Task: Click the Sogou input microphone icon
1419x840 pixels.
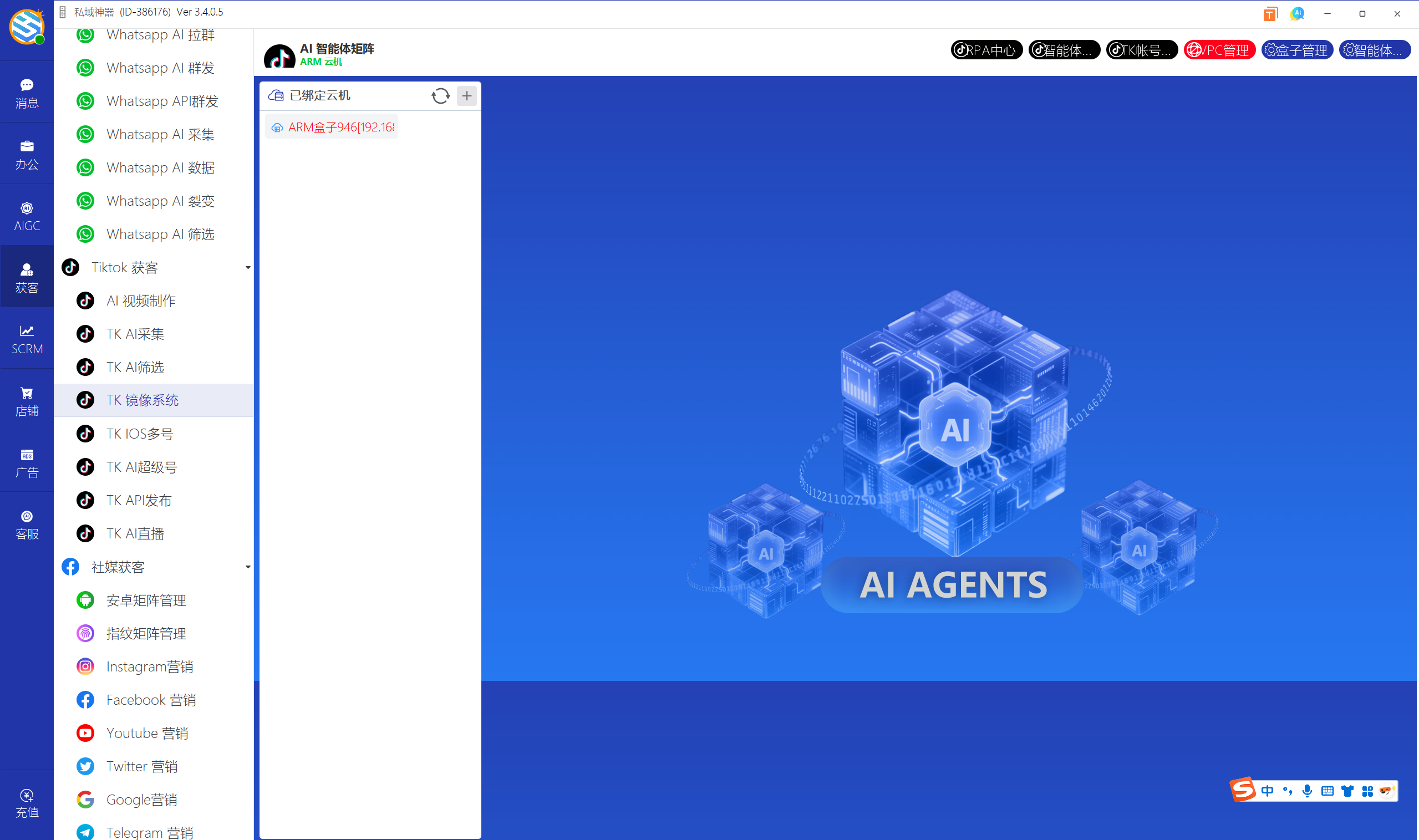Action: [x=1307, y=791]
